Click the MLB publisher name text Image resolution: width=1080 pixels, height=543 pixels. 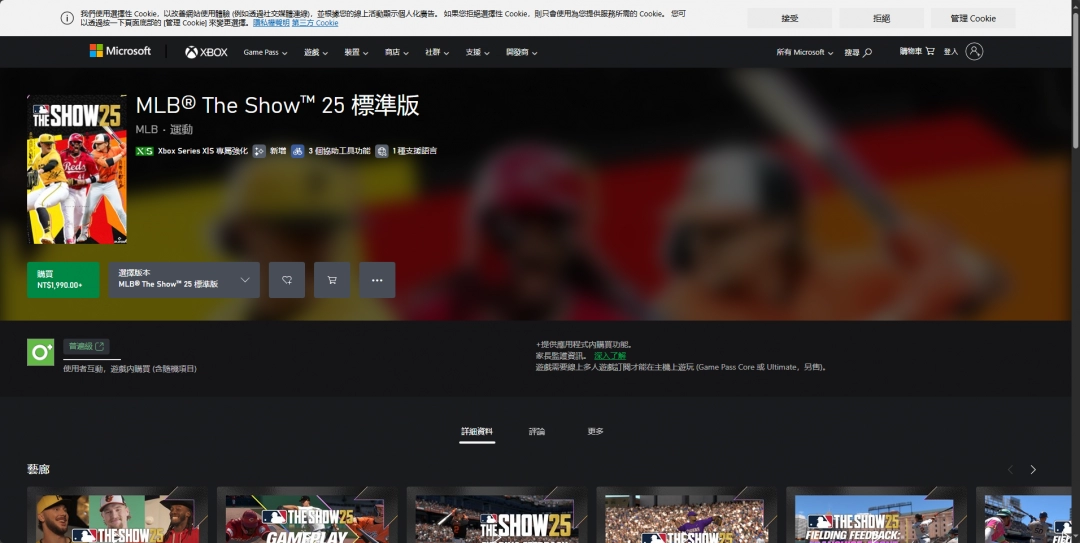[x=147, y=130]
